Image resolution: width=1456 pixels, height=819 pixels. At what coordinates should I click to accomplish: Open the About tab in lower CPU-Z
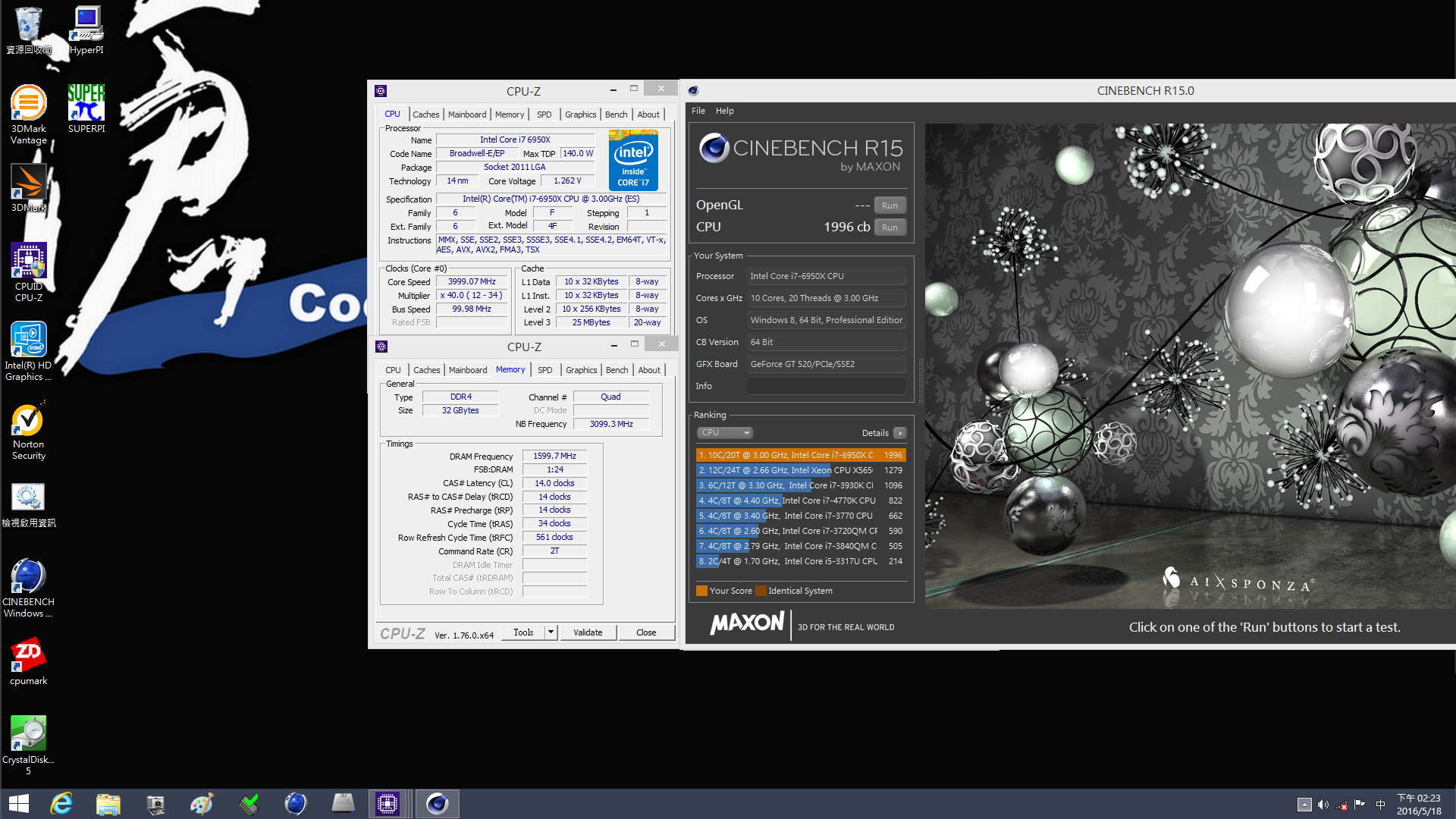(x=649, y=370)
